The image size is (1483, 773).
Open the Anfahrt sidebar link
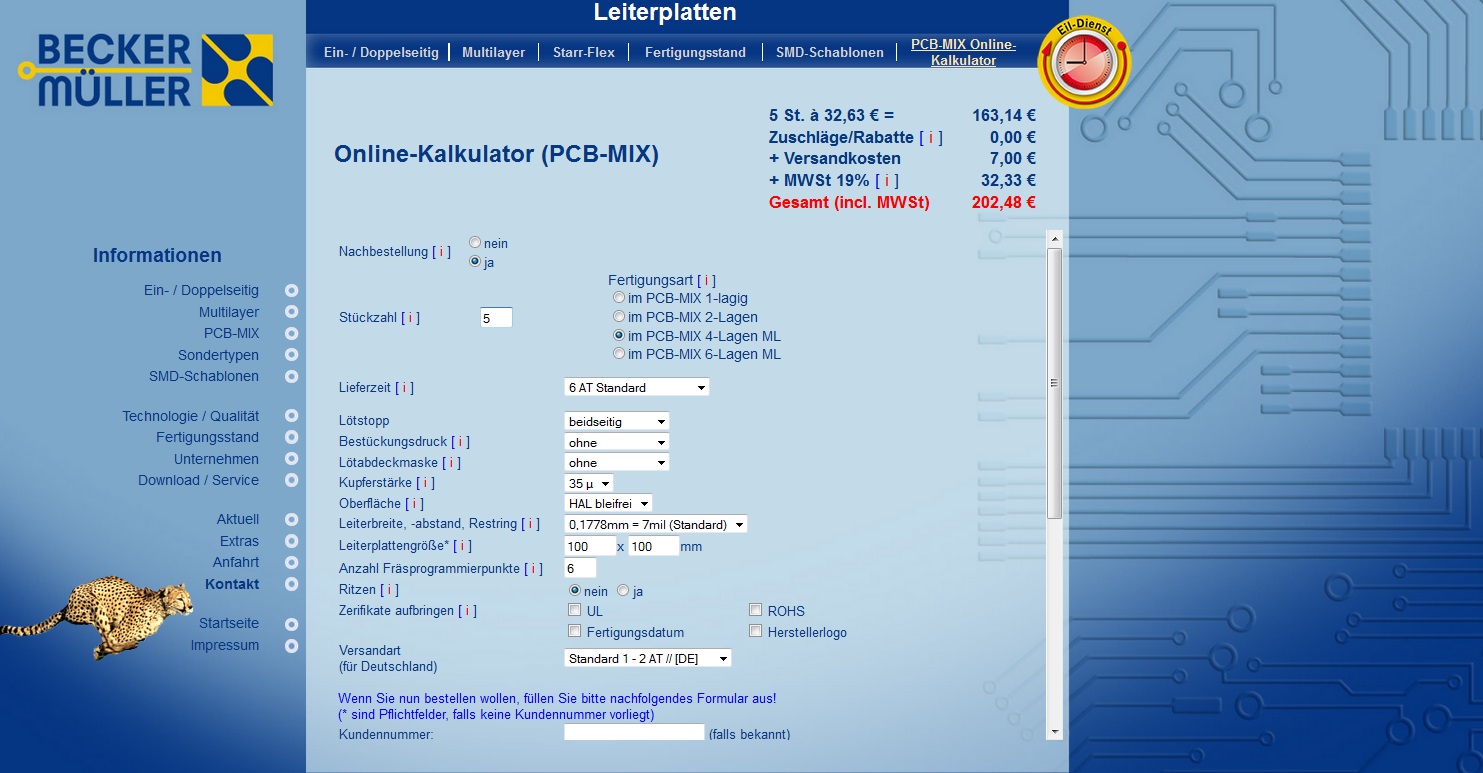[236, 562]
